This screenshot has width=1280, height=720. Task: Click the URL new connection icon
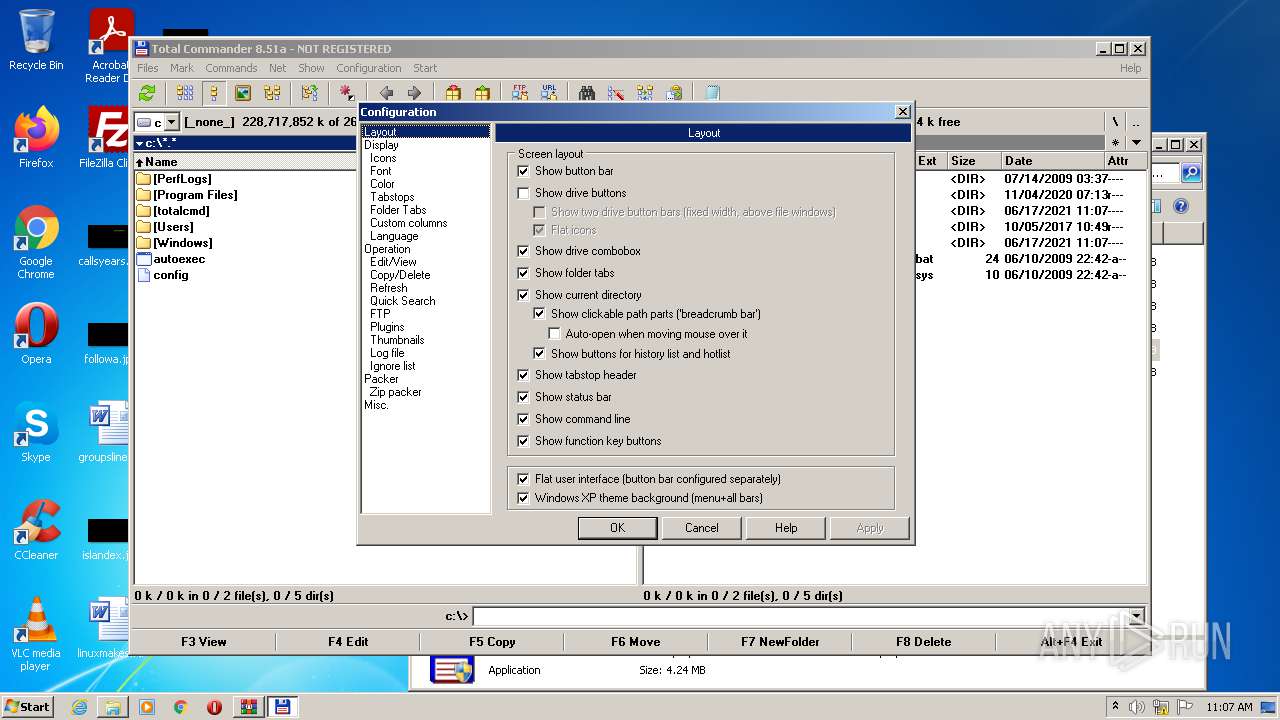coord(549,93)
